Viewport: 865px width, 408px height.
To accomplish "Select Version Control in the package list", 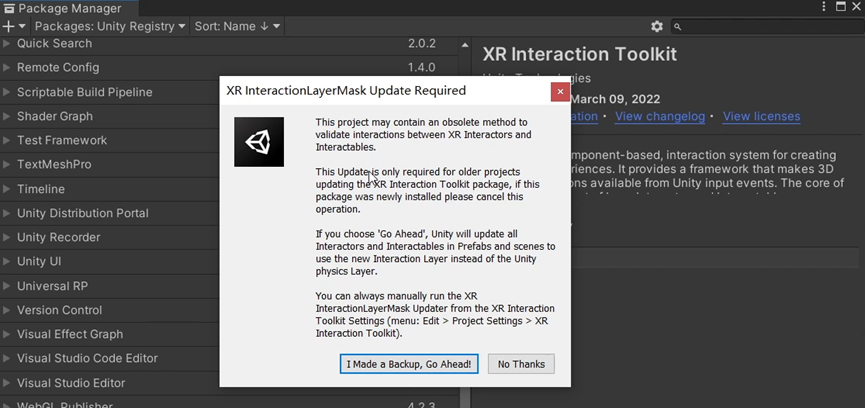I will 60,310.
